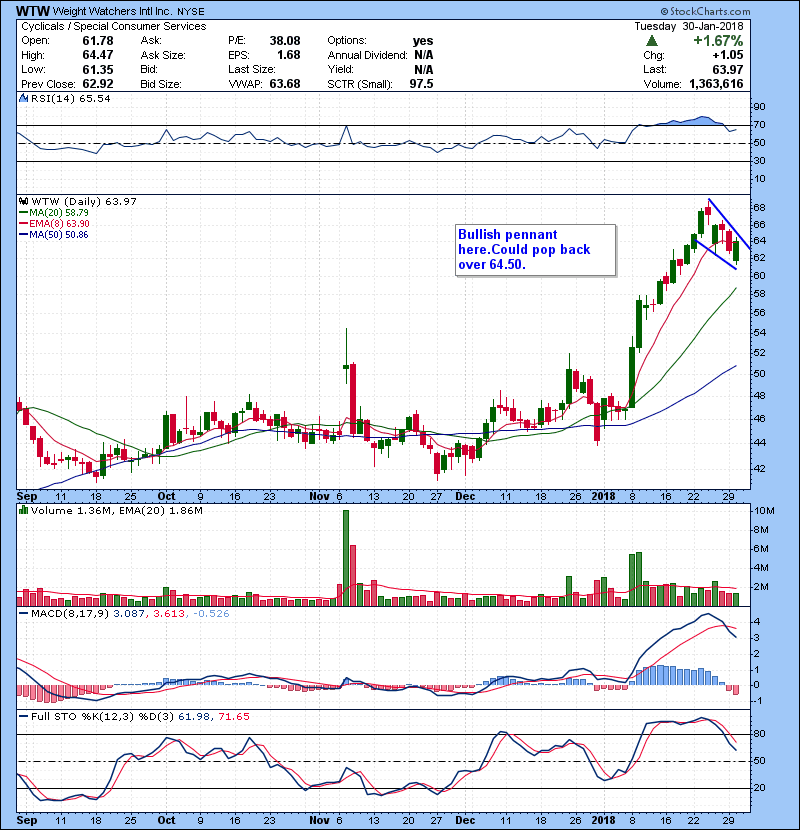Click the MACD histogram value -0.526

pyautogui.click(x=211, y=614)
